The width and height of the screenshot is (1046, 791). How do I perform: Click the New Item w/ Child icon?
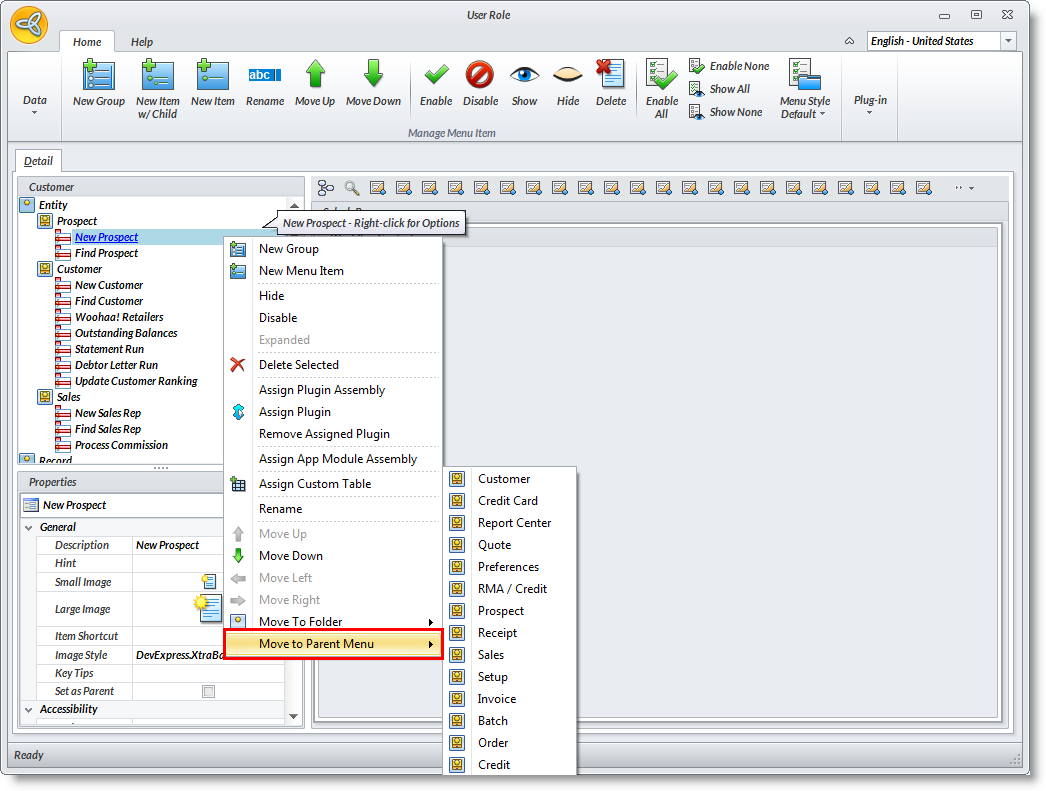click(157, 76)
